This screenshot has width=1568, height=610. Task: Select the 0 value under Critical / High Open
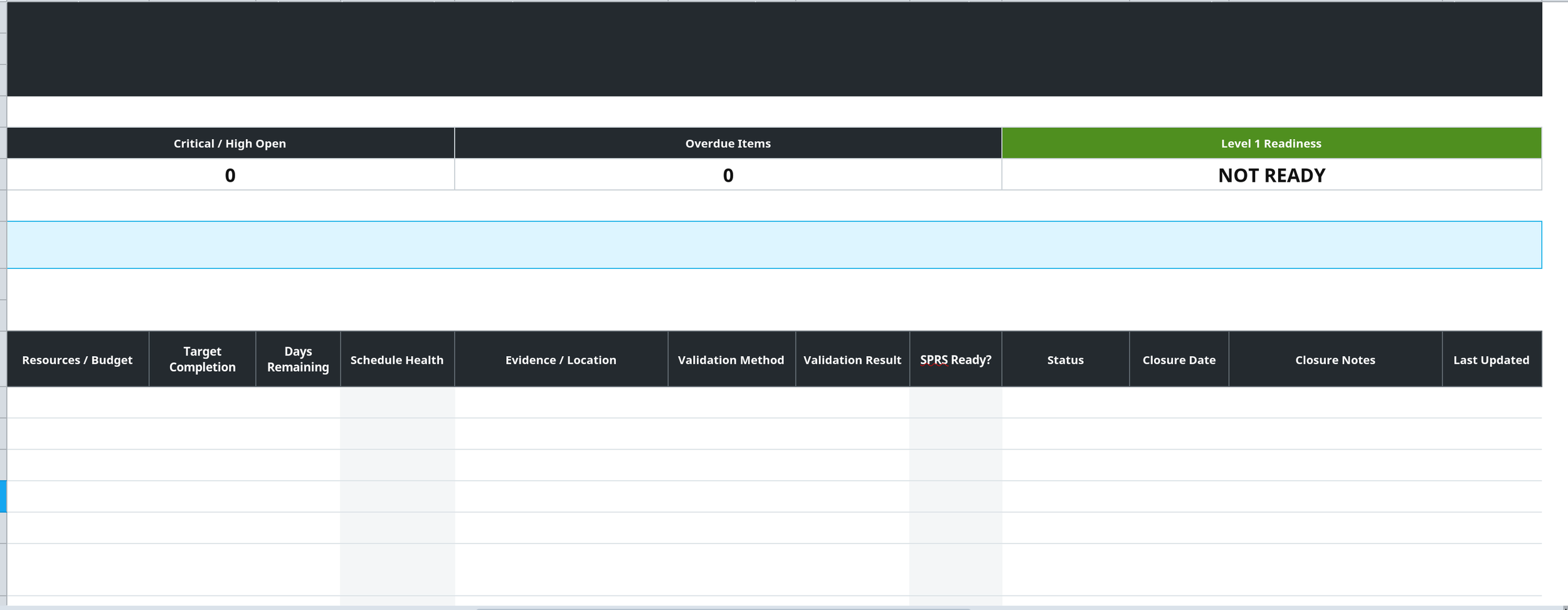point(230,175)
